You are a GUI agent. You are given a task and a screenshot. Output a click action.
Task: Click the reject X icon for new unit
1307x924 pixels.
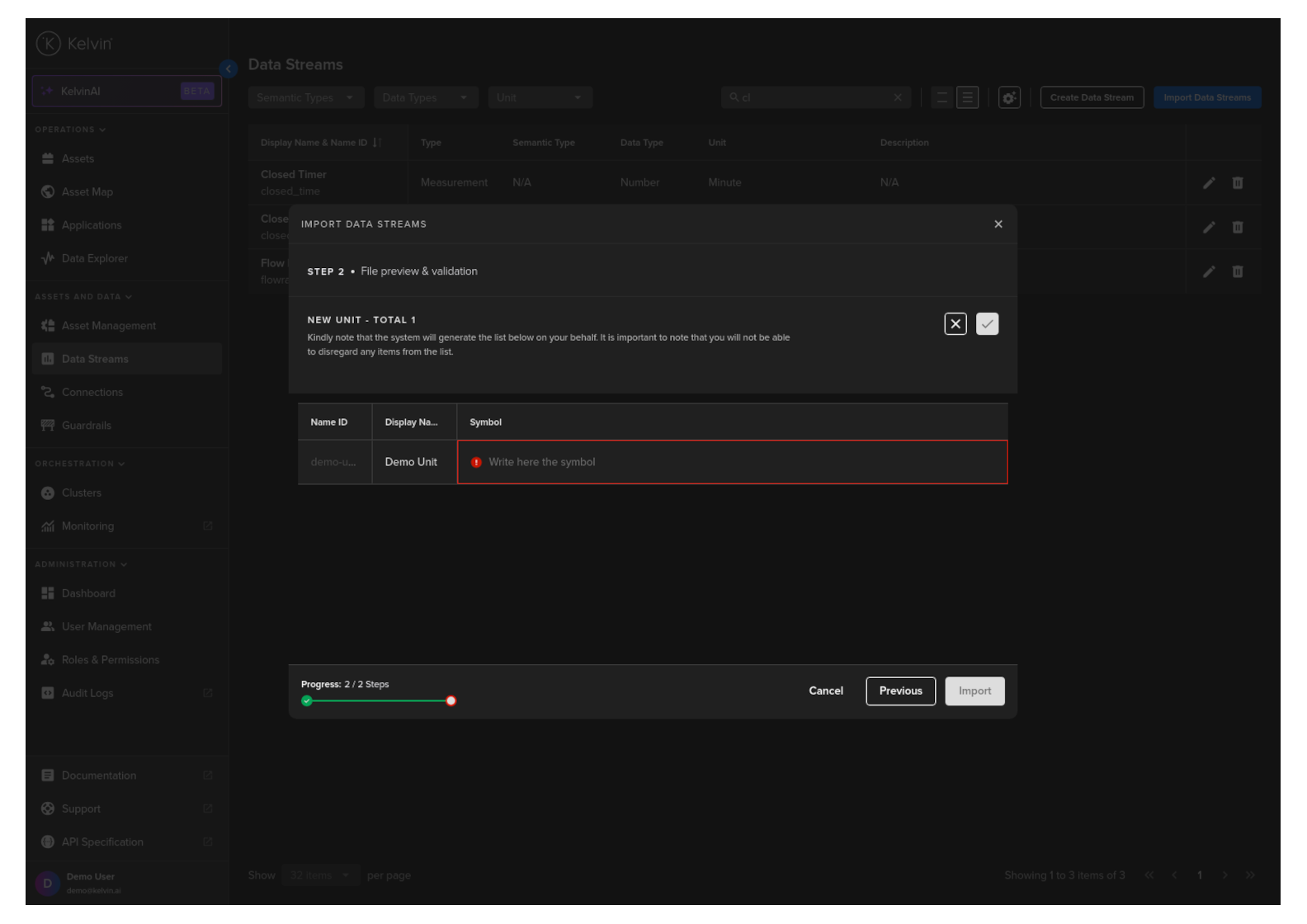pyautogui.click(x=955, y=324)
